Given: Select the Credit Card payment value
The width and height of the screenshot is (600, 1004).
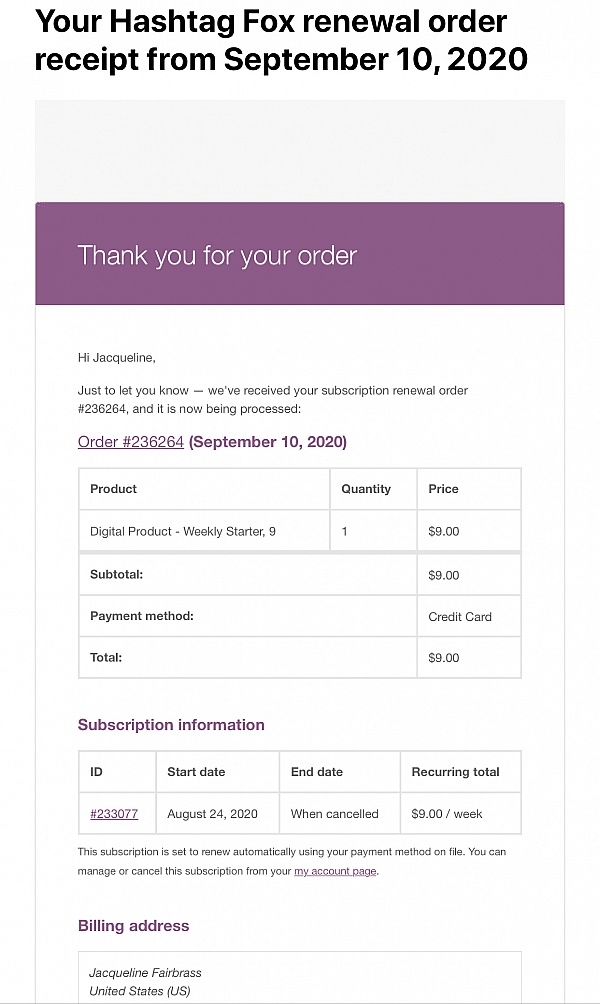Looking at the screenshot, I should coord(460,617).
